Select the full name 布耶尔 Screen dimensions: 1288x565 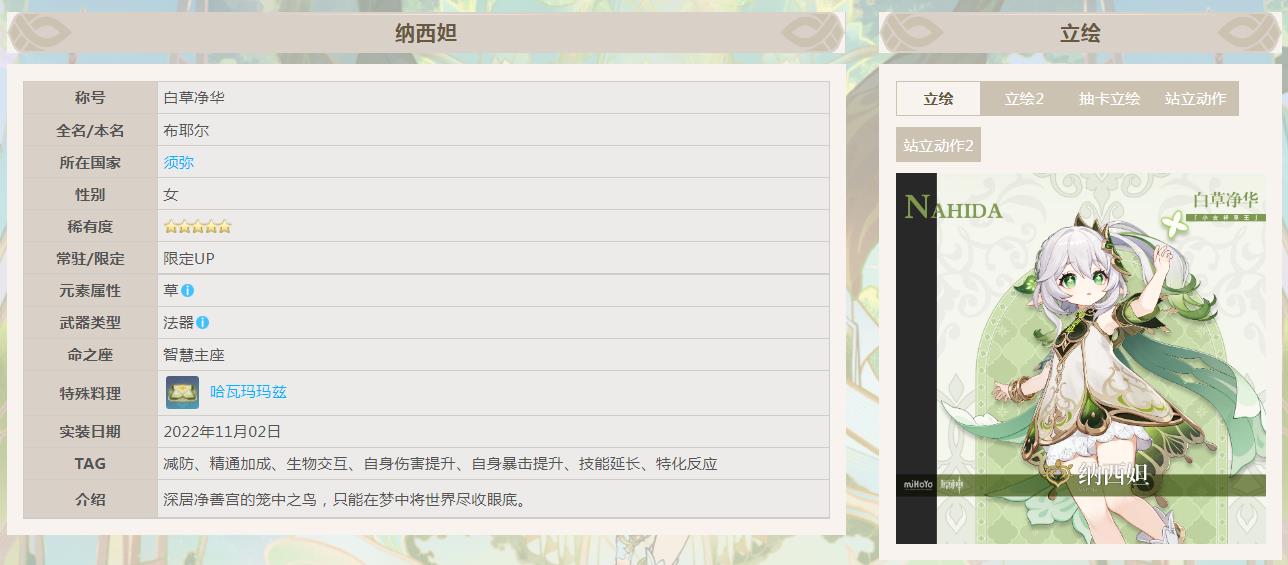coord(186,130)
